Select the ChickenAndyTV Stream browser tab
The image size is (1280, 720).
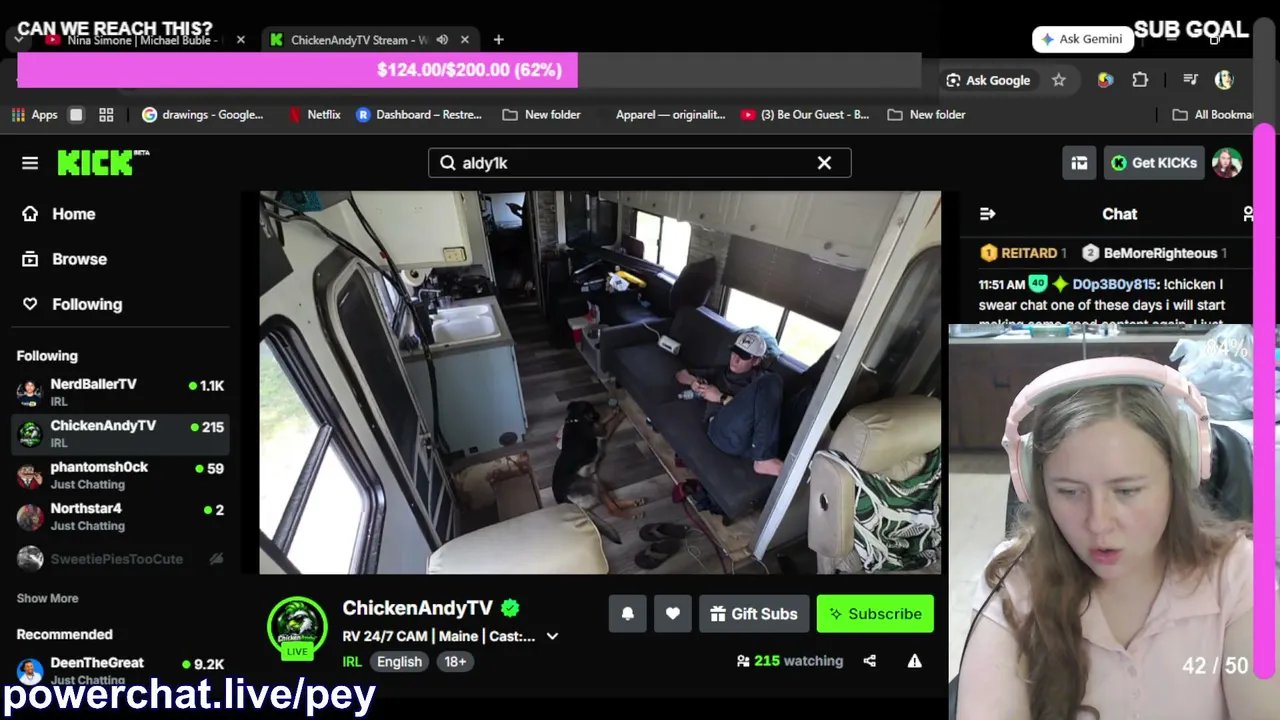point(360,40)
